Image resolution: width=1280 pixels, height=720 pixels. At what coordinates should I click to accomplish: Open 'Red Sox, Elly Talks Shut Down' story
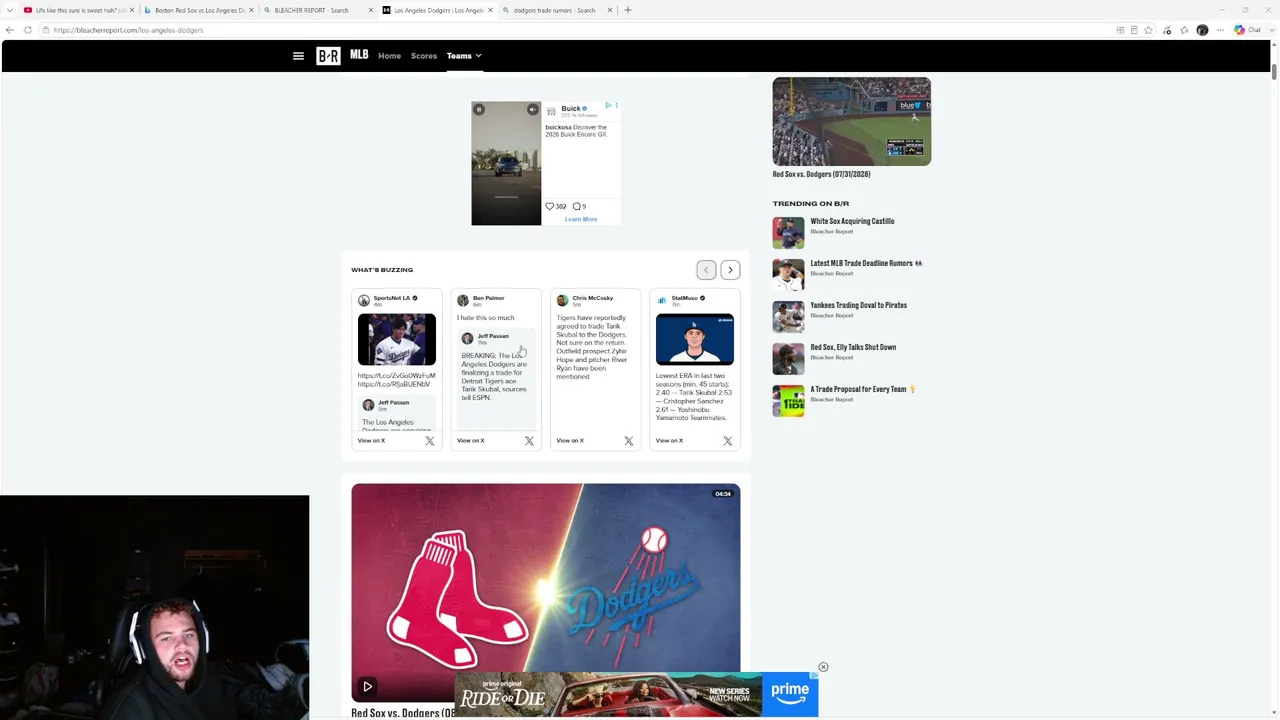[853, 347]
